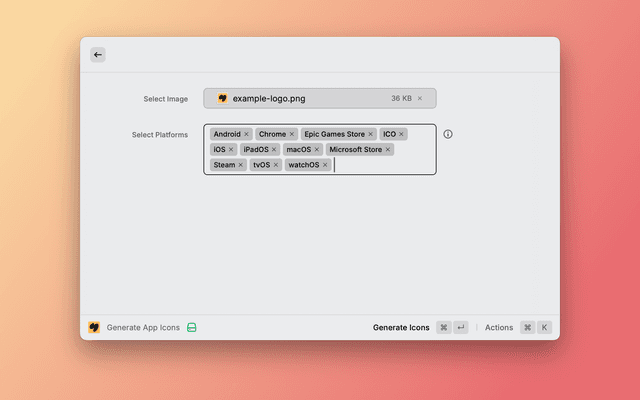The height and width of the screenshot is (400, 640).
Task: Open the Actions menu
Action: [499, 327]
